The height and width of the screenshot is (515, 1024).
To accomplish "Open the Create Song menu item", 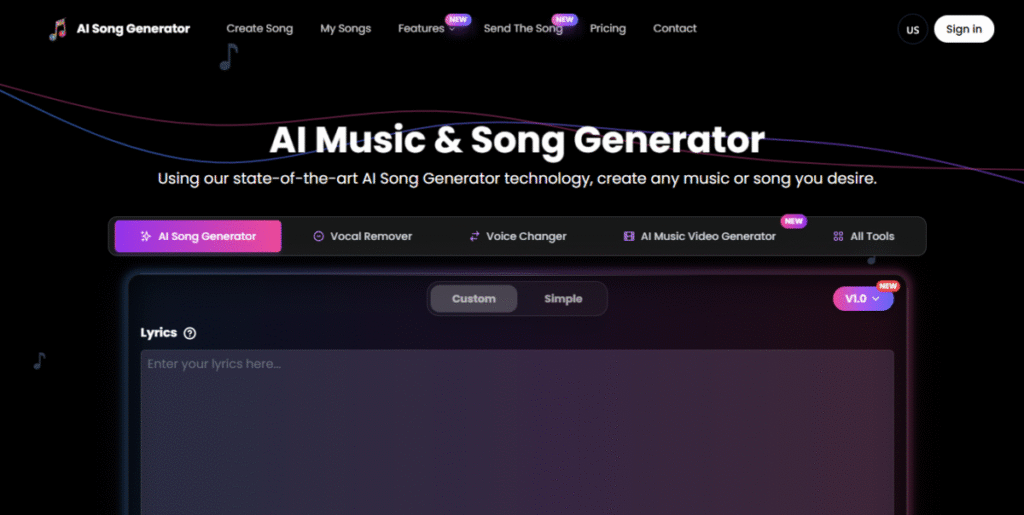I will [260, 29].
